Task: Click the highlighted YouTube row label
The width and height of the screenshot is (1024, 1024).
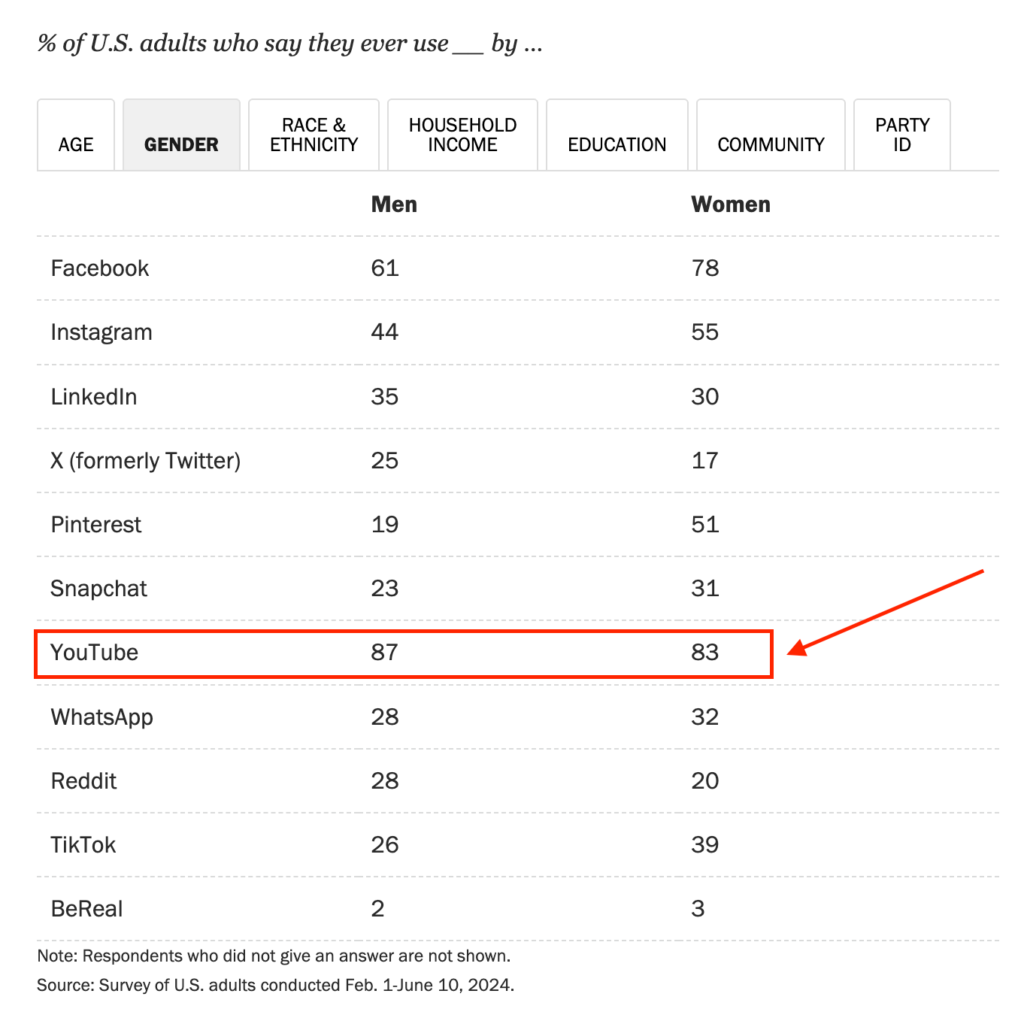Action: point(95,653)
